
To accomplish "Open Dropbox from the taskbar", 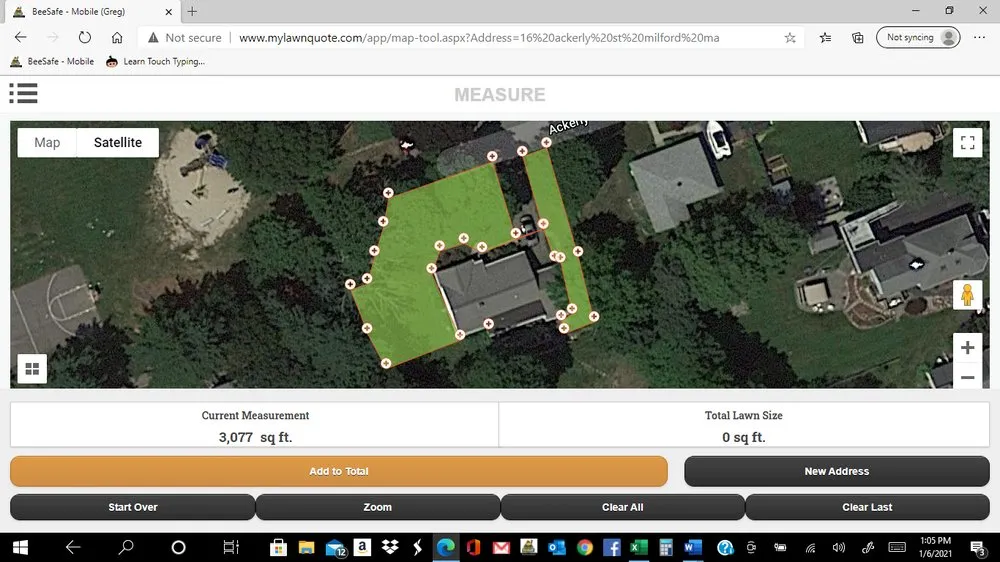I will 390,547.
